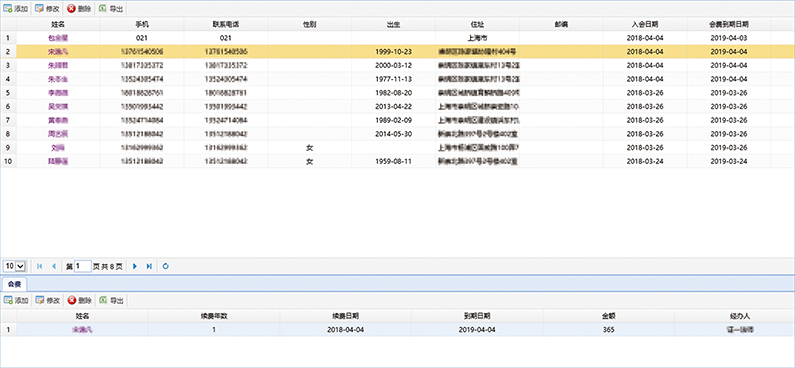This screenshot has width=795, height=368.
Task: Click row number 8 in the member grid
Action: tap(8, 134)
